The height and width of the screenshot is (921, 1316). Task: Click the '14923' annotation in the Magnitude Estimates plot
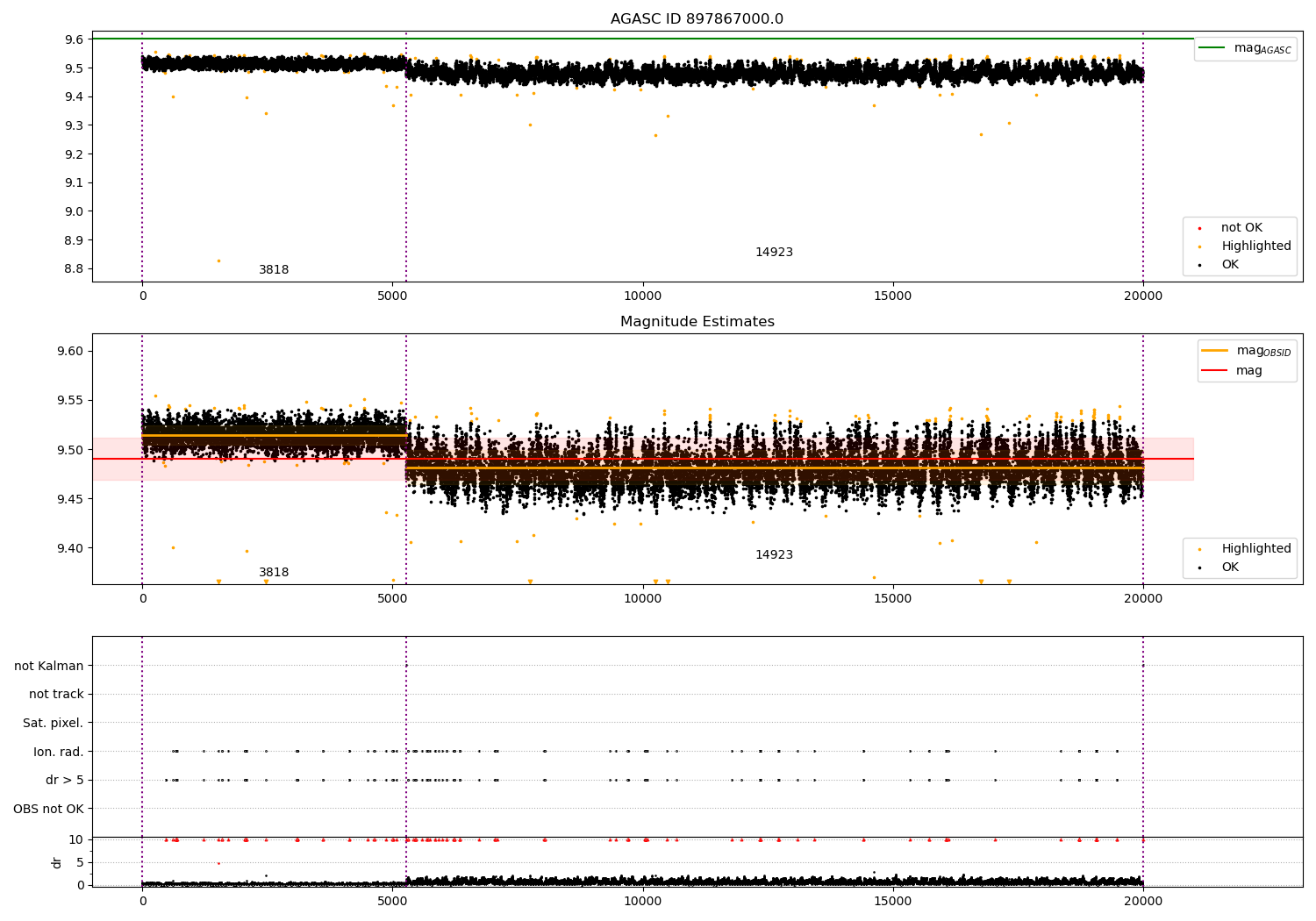click(x=774, y=555)
